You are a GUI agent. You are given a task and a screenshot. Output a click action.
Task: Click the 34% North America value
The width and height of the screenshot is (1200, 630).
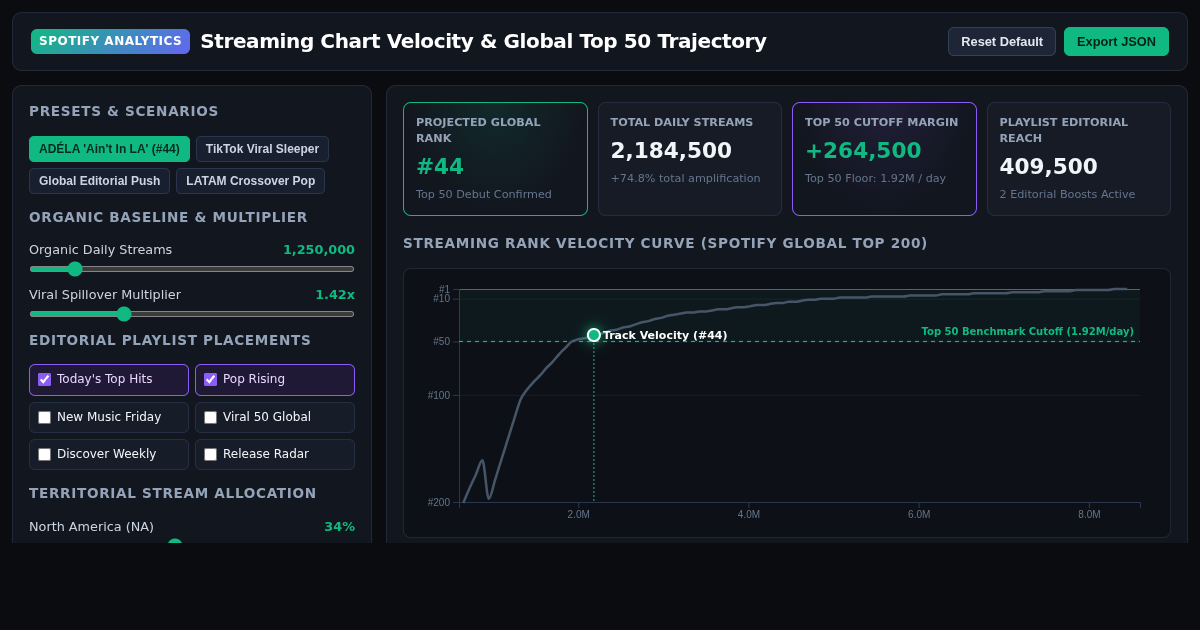pyautogui.click(x=339, y=527)
